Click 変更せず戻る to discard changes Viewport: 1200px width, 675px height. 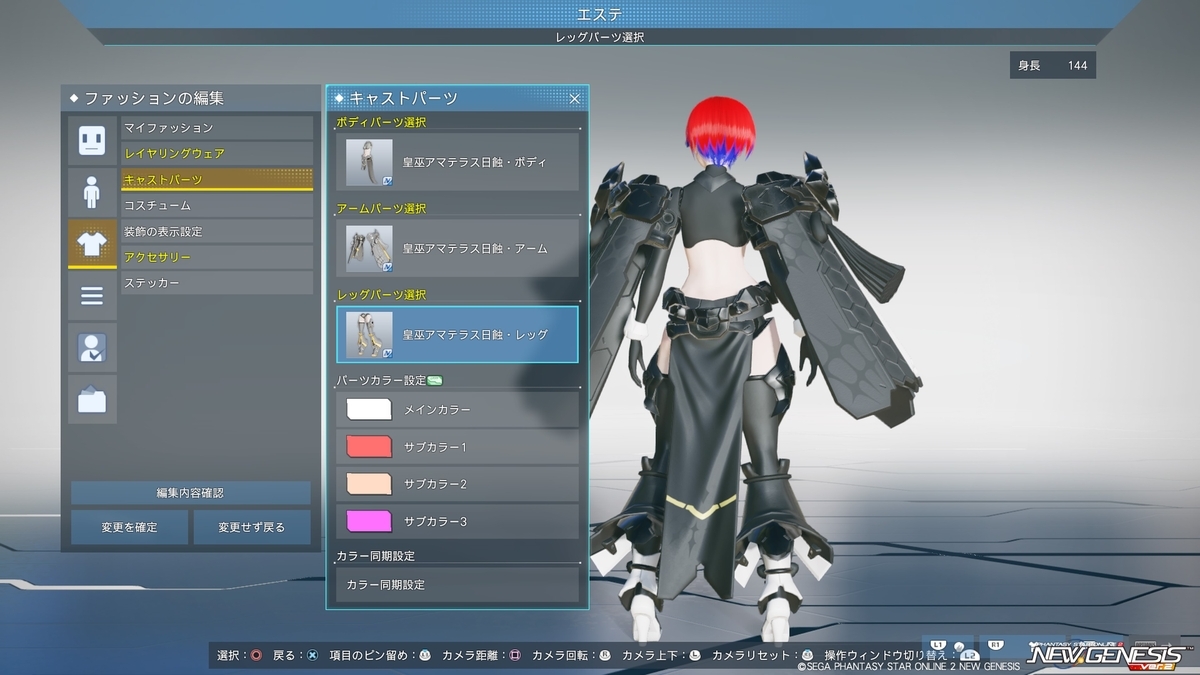[x=252, y=527]
